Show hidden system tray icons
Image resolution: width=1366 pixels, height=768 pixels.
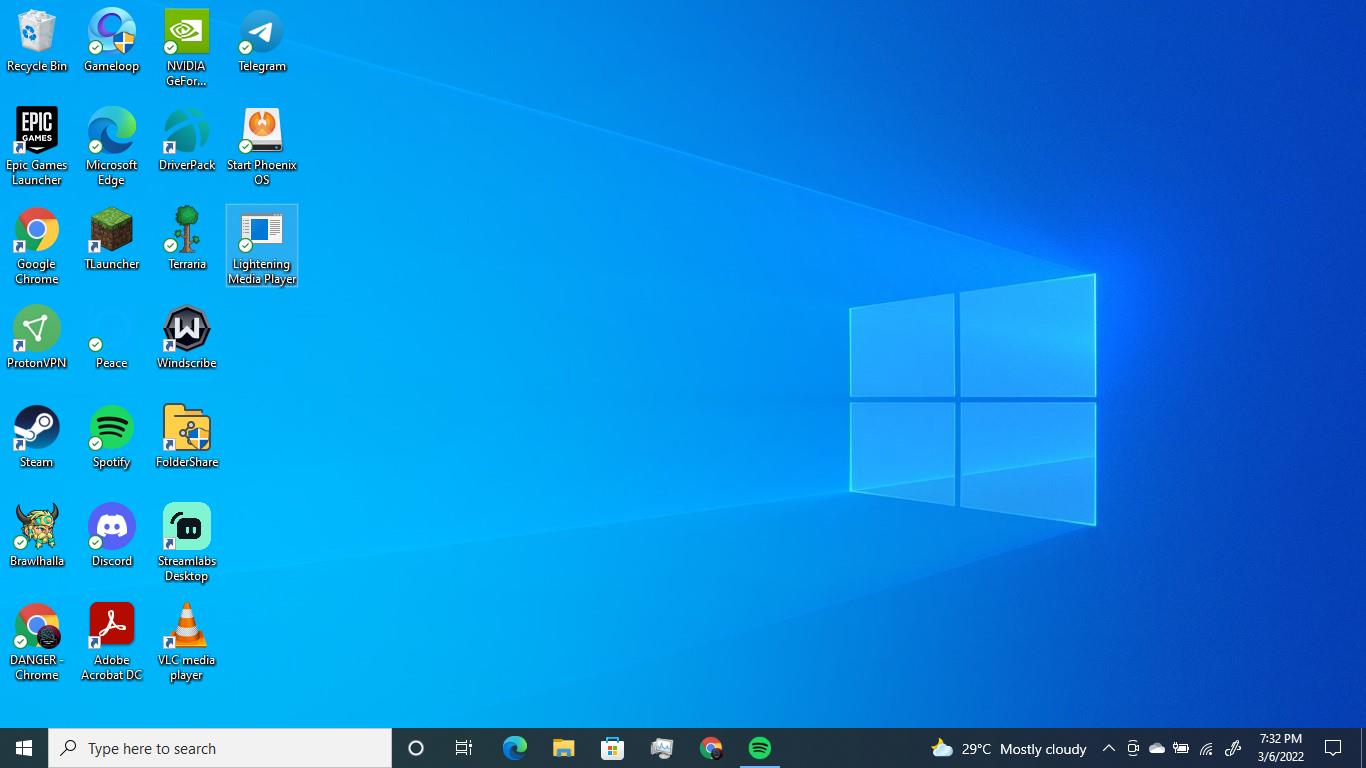pos(1108,748)
